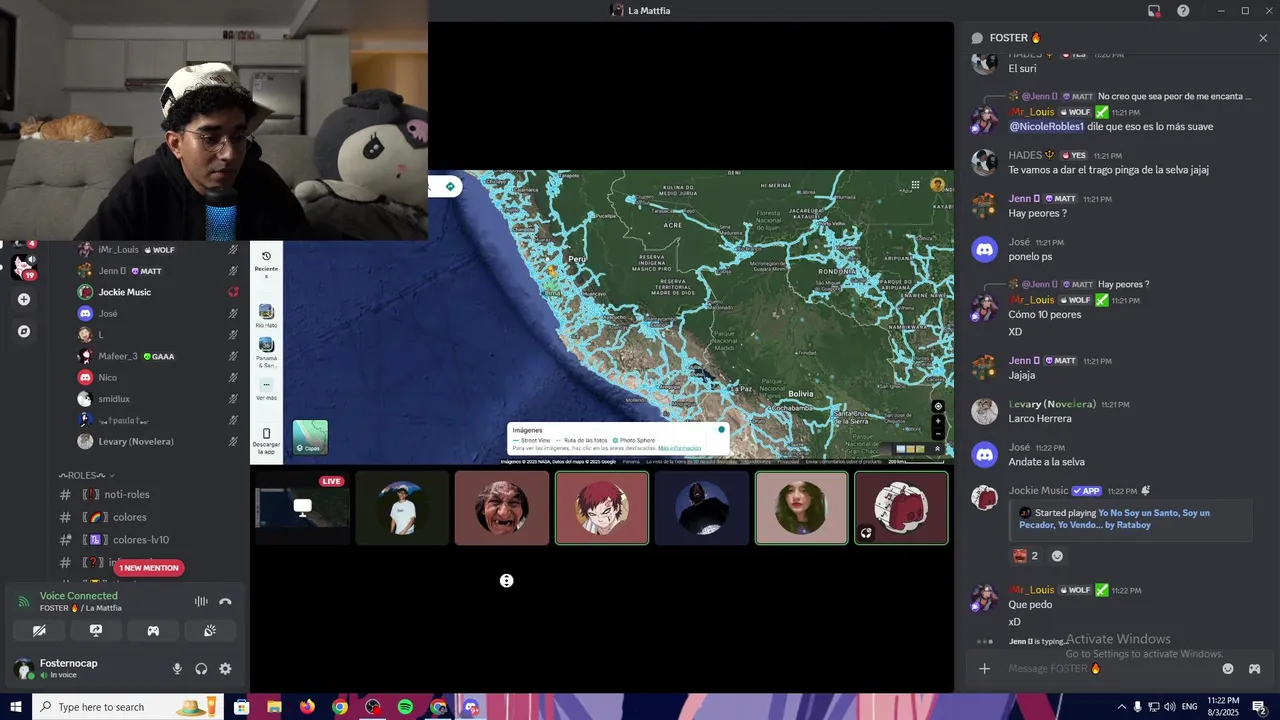The image size is (1280, 720).
Task: Deafen with the headphones icon
Action: point(201,669)
